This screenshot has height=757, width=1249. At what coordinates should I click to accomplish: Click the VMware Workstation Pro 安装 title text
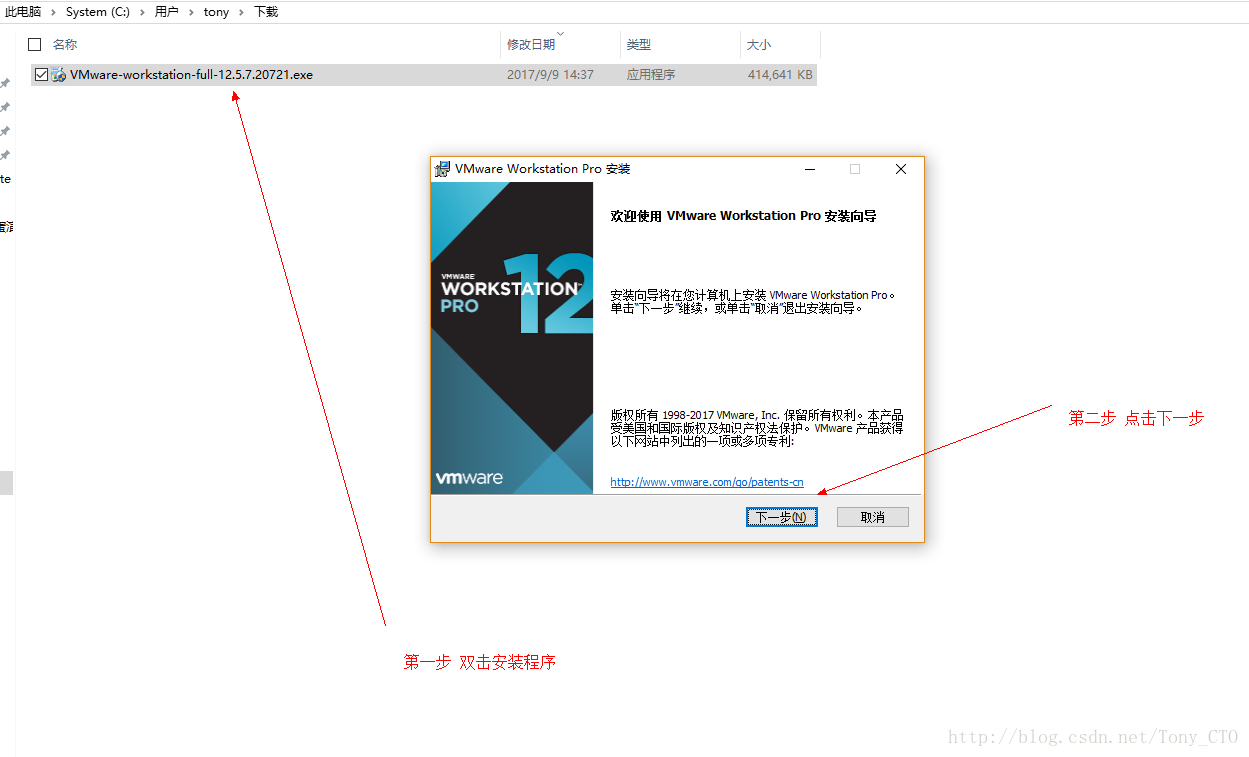coord(543,169)
